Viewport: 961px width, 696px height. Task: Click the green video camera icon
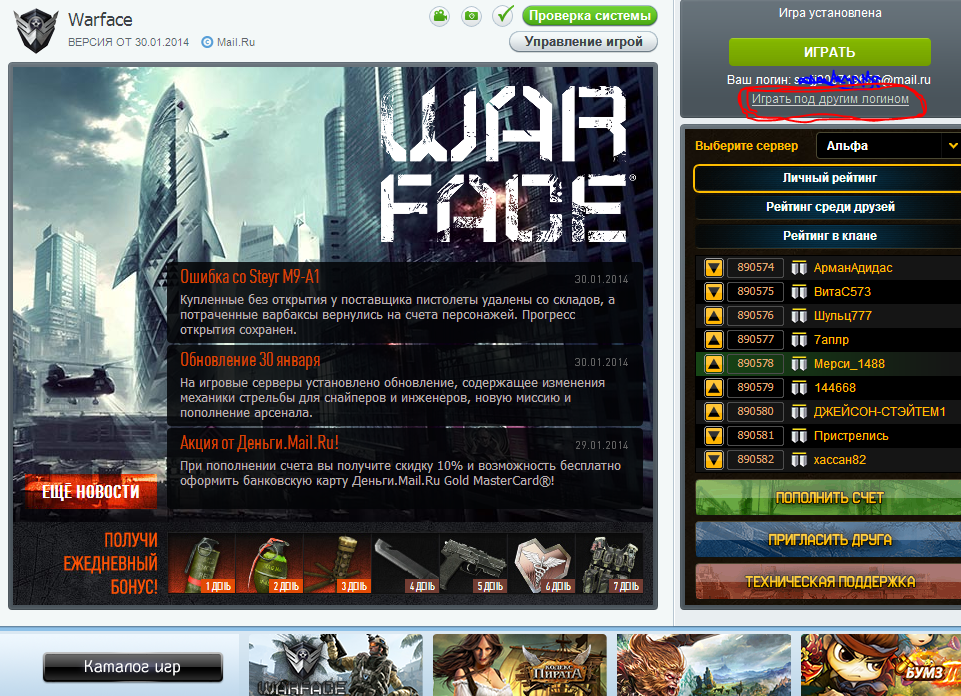(x=439, y=16)
